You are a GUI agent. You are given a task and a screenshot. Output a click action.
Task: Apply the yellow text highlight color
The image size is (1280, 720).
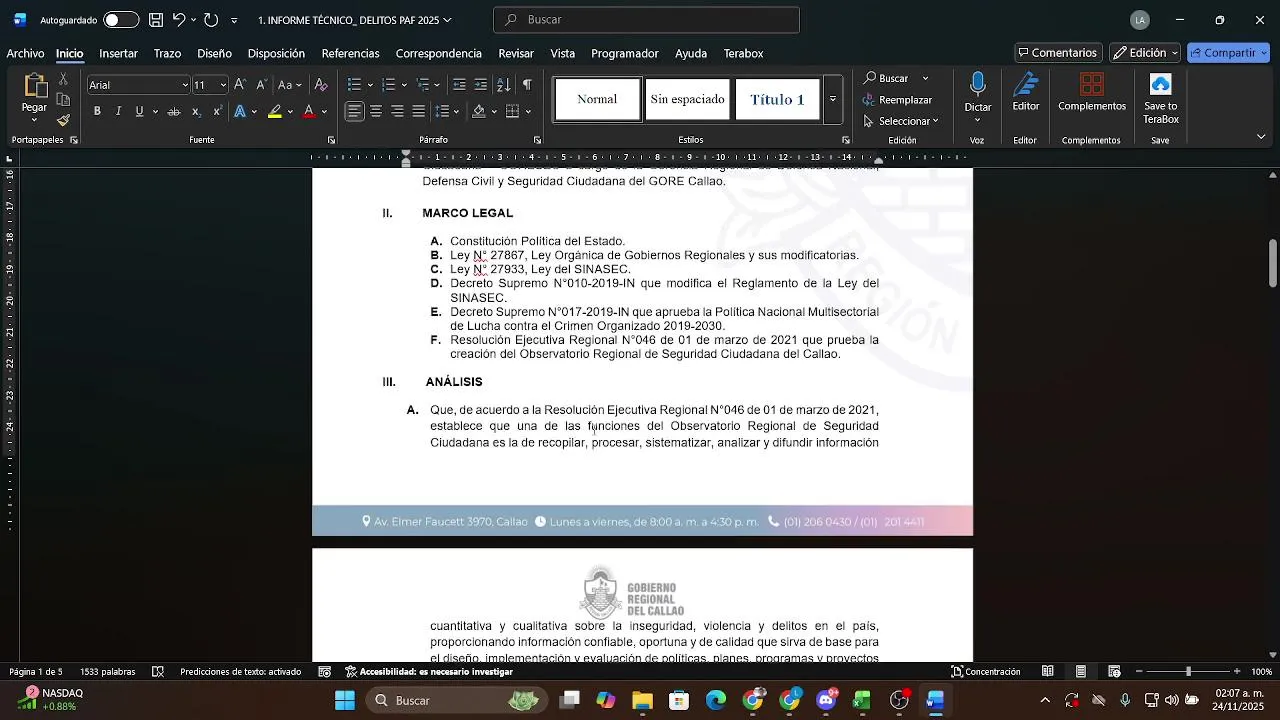[274, 111]
